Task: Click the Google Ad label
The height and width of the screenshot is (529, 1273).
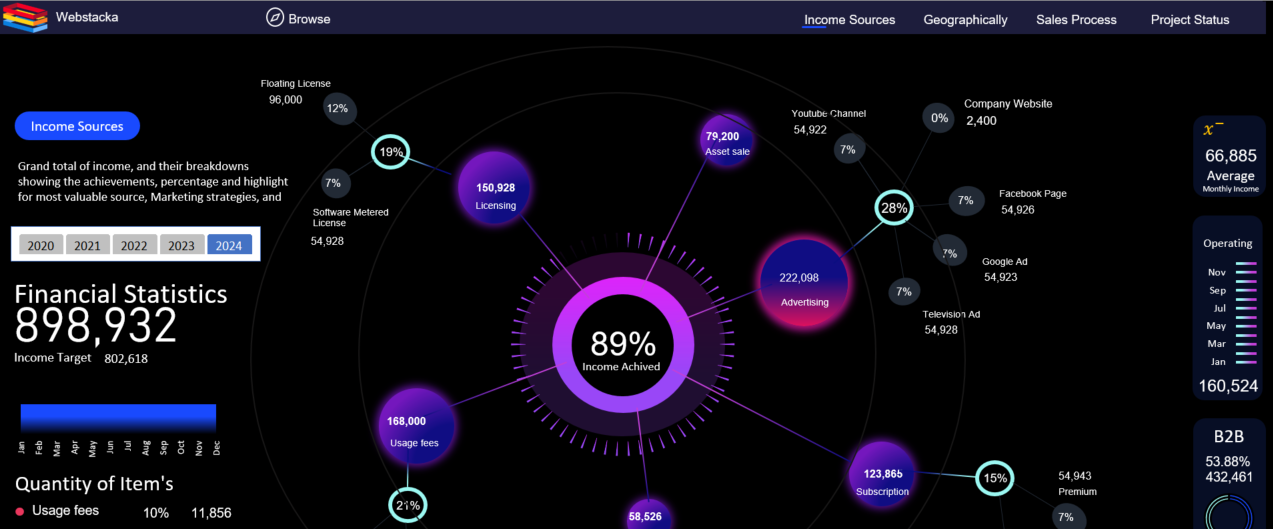Action: pyautogui.click(x=1005, y=262)
